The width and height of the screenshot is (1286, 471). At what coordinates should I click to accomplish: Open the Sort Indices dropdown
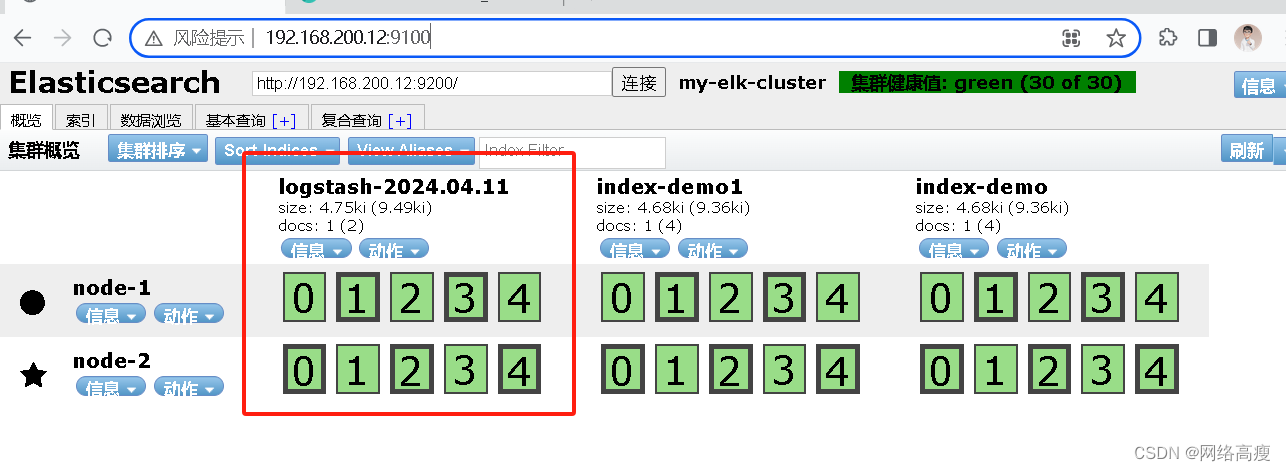pos(278,150)
